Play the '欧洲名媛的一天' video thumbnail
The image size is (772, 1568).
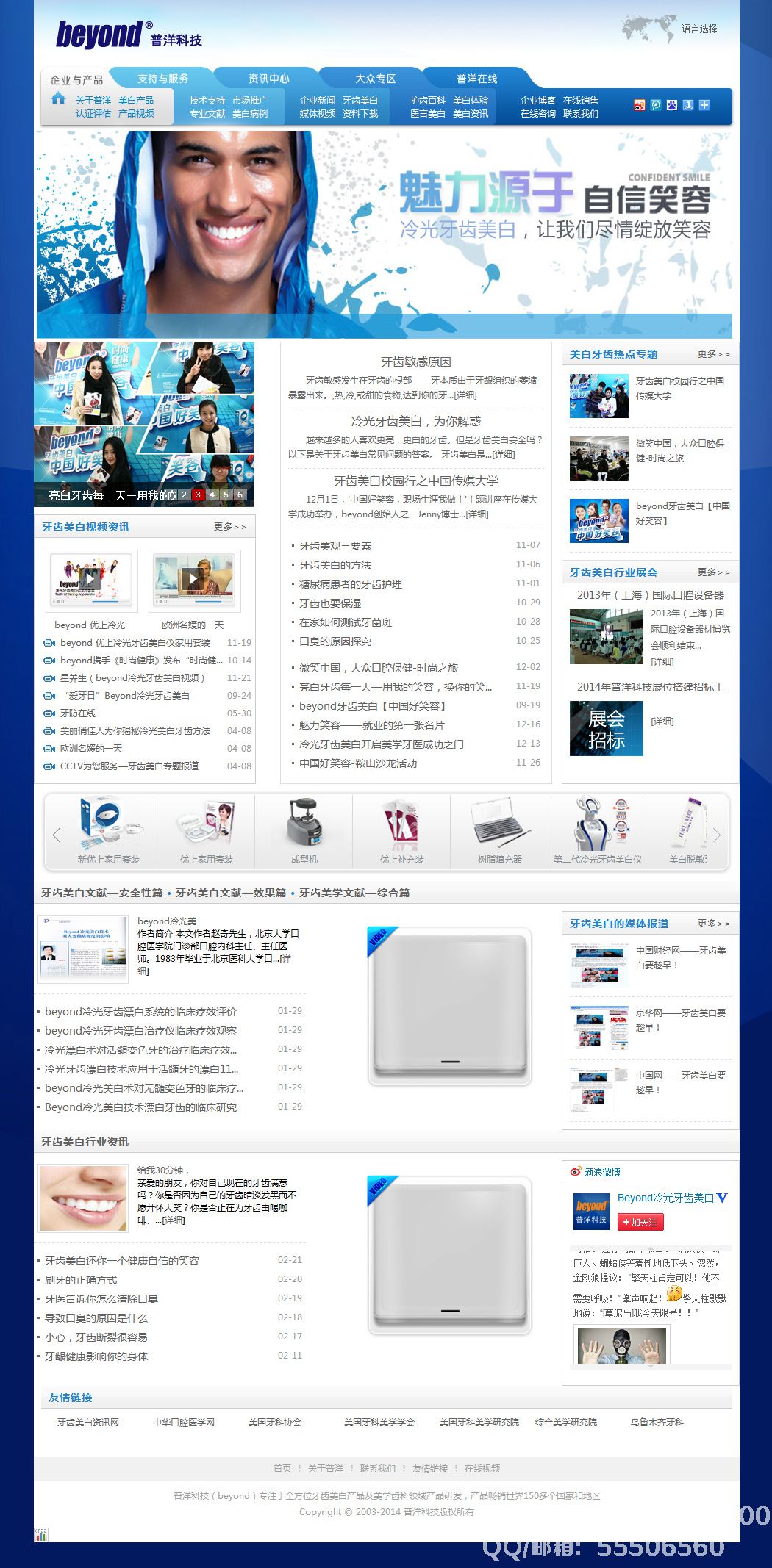point(194,580)
